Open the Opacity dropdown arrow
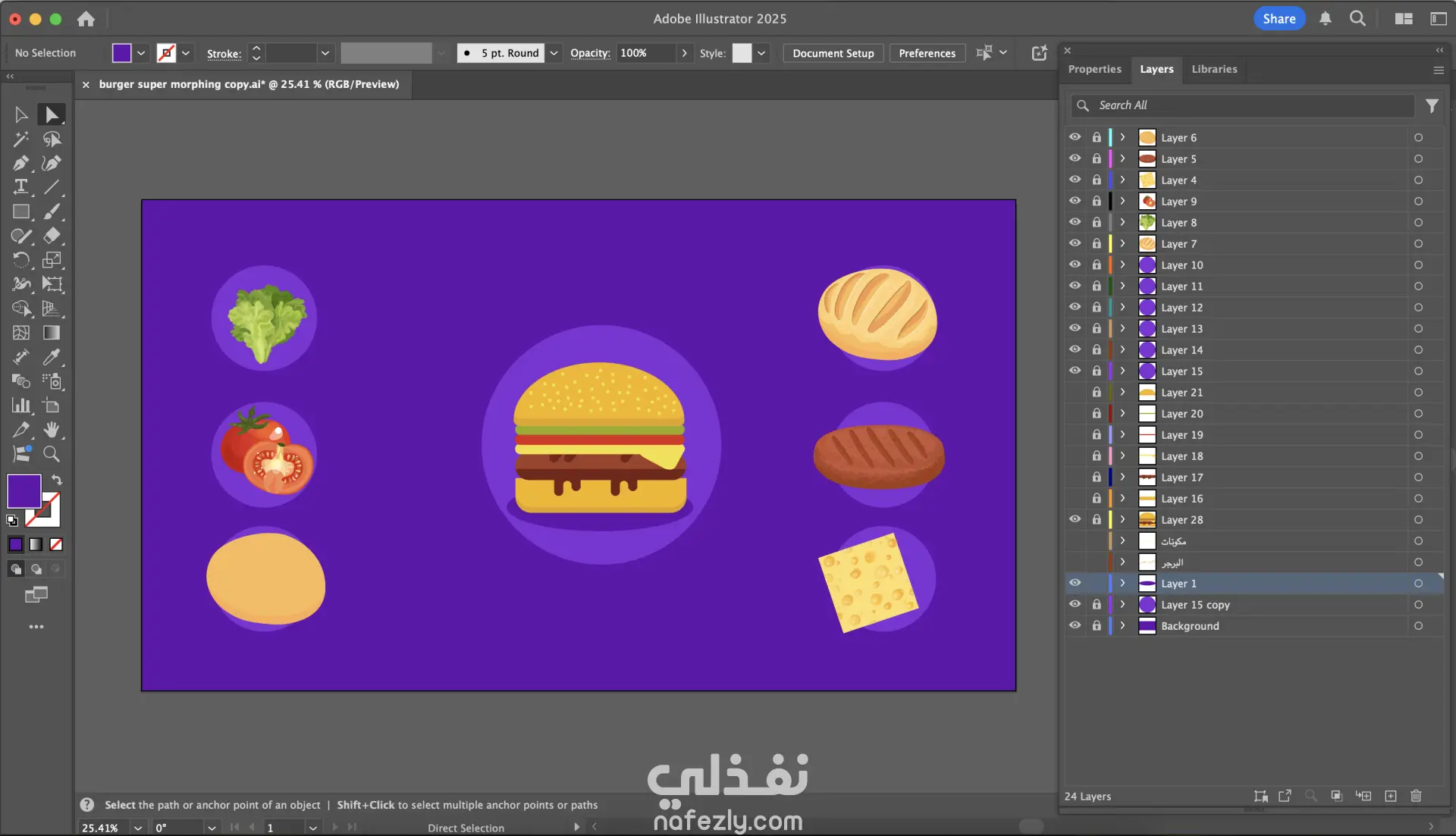Image resolution: width=1456 pixels, height=836 pixels. (684, 53)
